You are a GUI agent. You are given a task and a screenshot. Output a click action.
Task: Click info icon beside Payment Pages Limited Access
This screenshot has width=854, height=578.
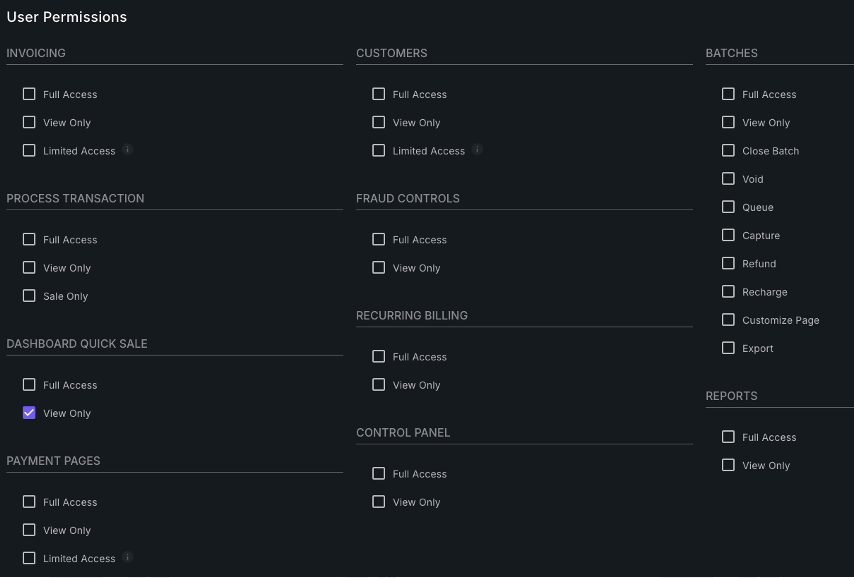[128, 558]
